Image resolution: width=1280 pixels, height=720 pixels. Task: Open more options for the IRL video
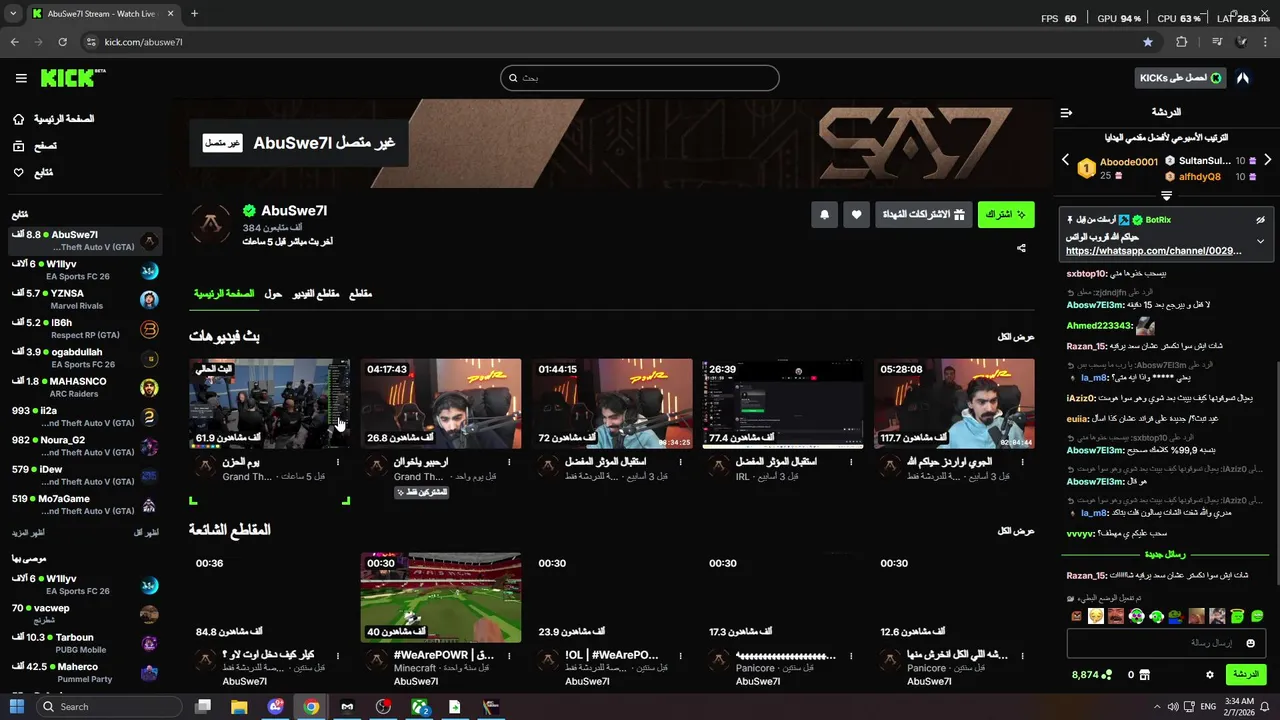tap(851, 462)
